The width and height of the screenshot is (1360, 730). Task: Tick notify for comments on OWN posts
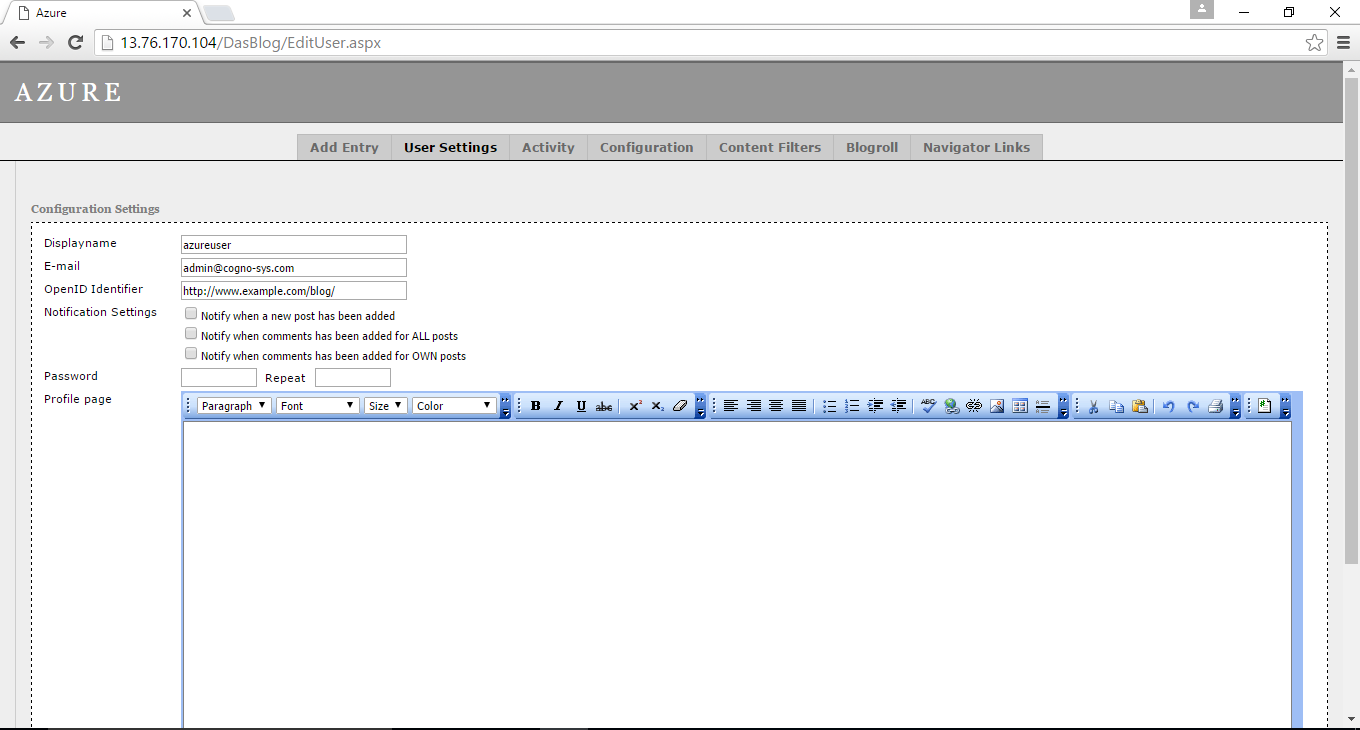(191, 354)
